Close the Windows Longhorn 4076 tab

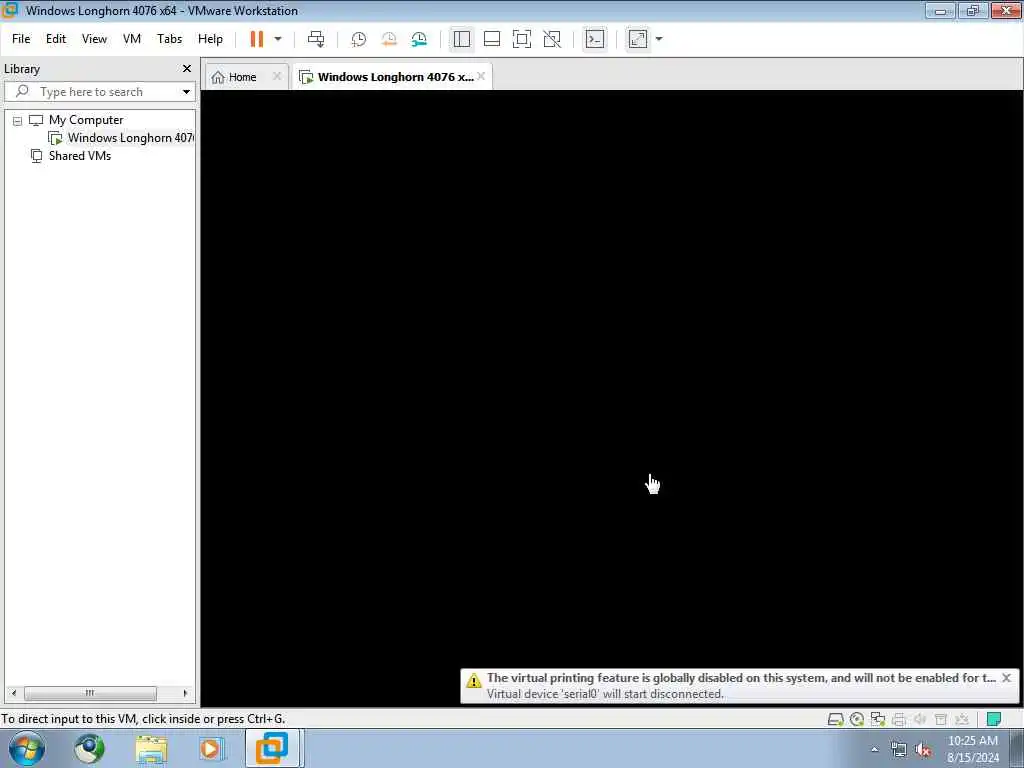point(481,76)
